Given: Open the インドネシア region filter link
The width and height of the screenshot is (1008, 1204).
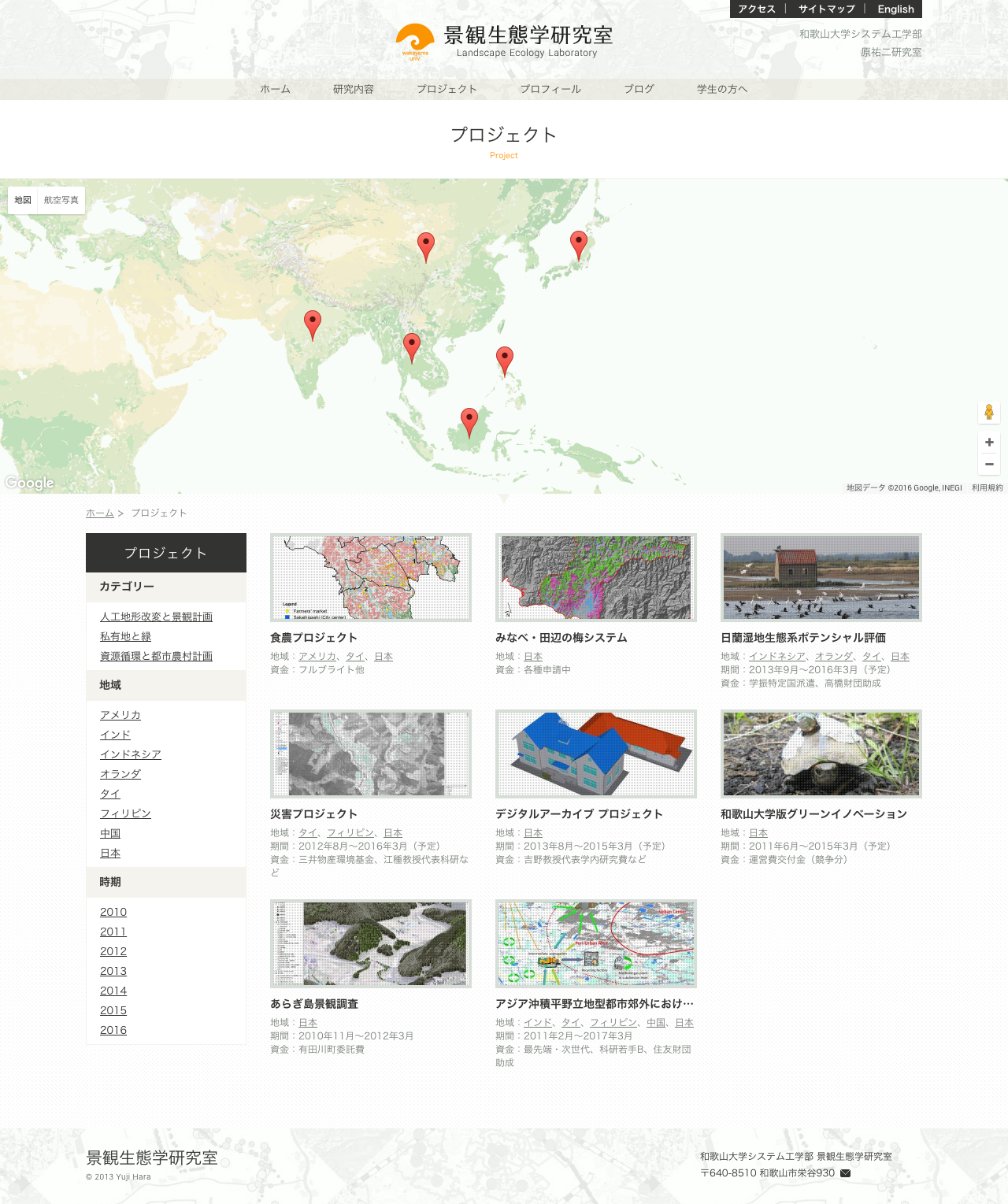Looking at the screenshot, I should click(131, 754).
